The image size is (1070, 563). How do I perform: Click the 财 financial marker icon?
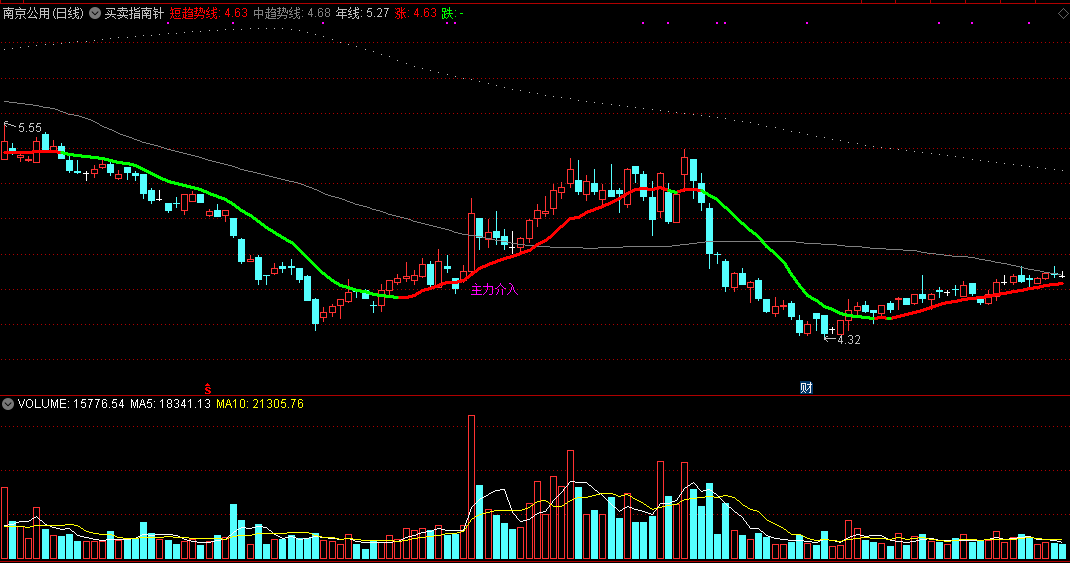pos(806,388)
